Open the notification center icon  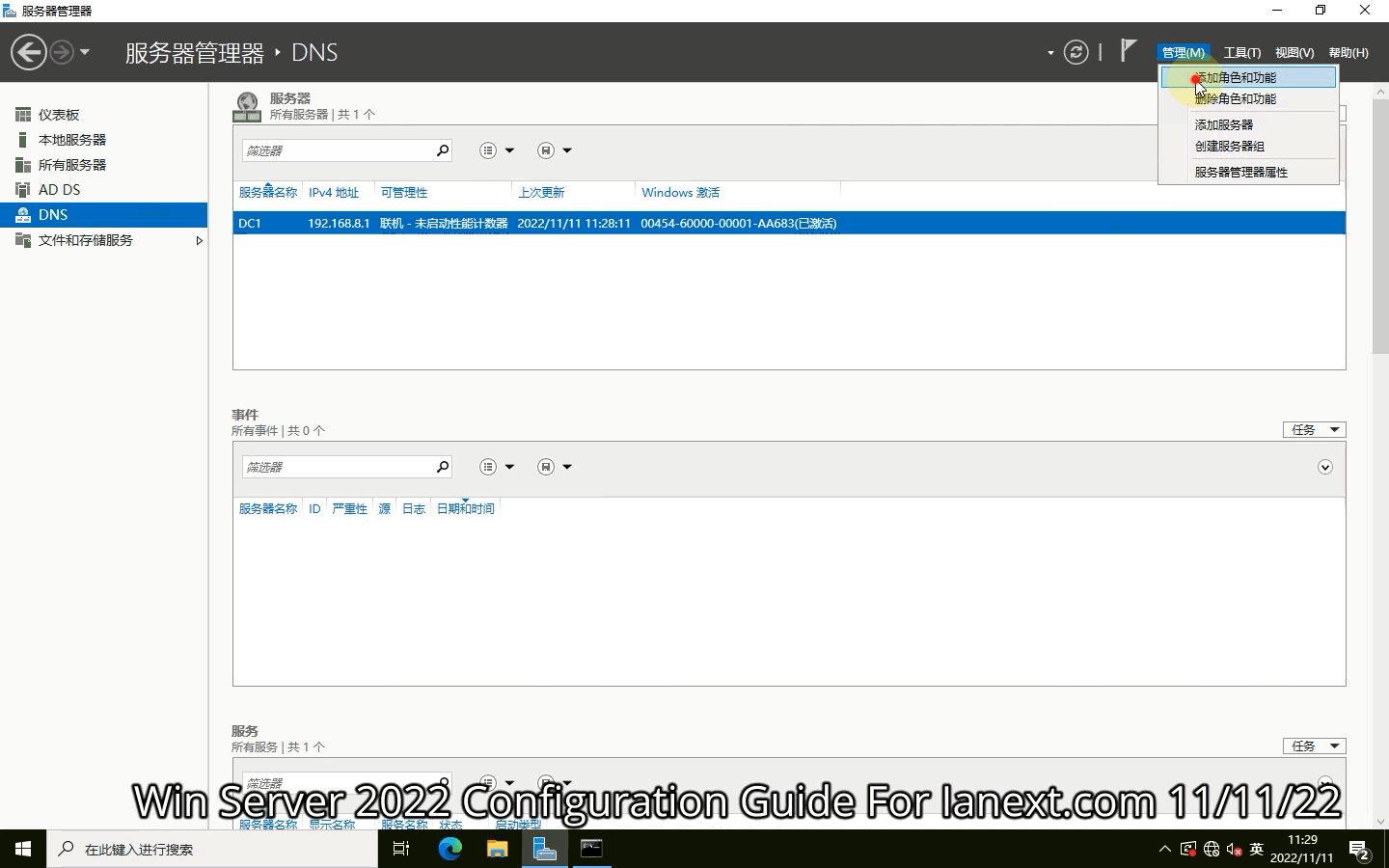pyautogui.click(x=1360, y=851)
